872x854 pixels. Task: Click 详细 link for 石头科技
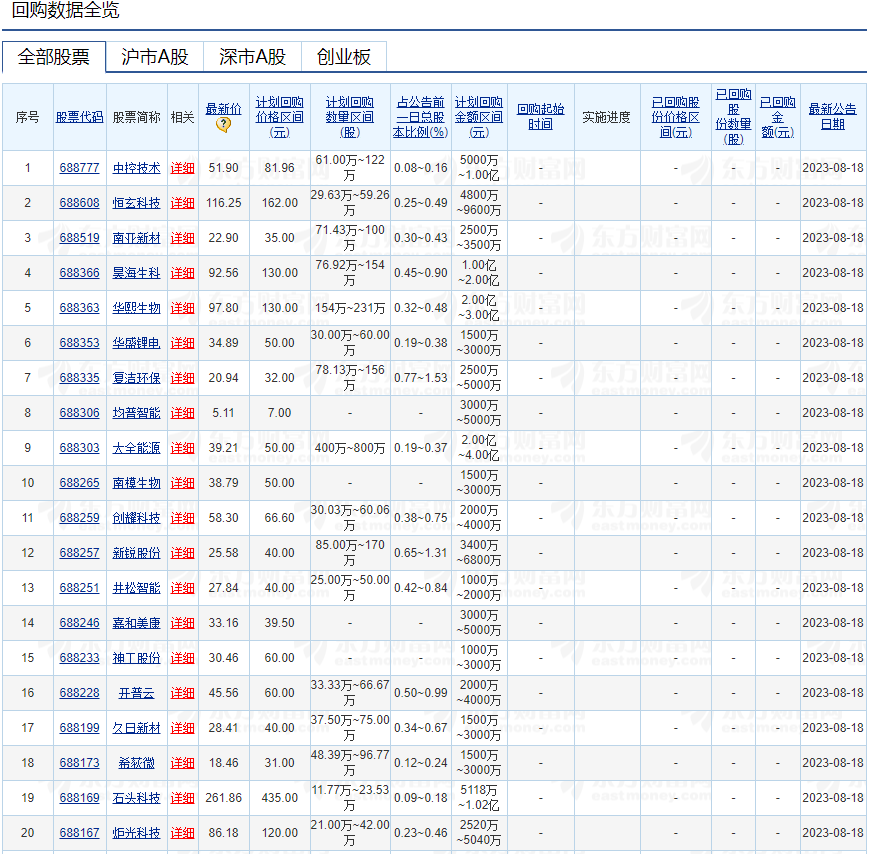pyautogui.click(x=182, y=798)
